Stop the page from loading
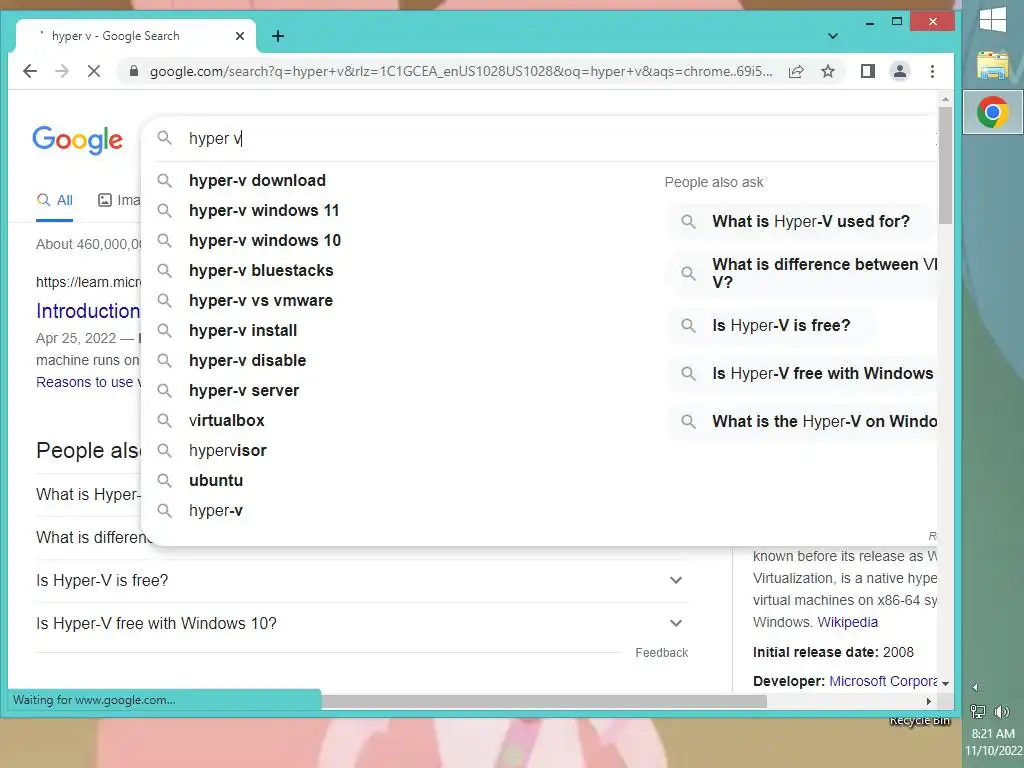 point(94,71)
